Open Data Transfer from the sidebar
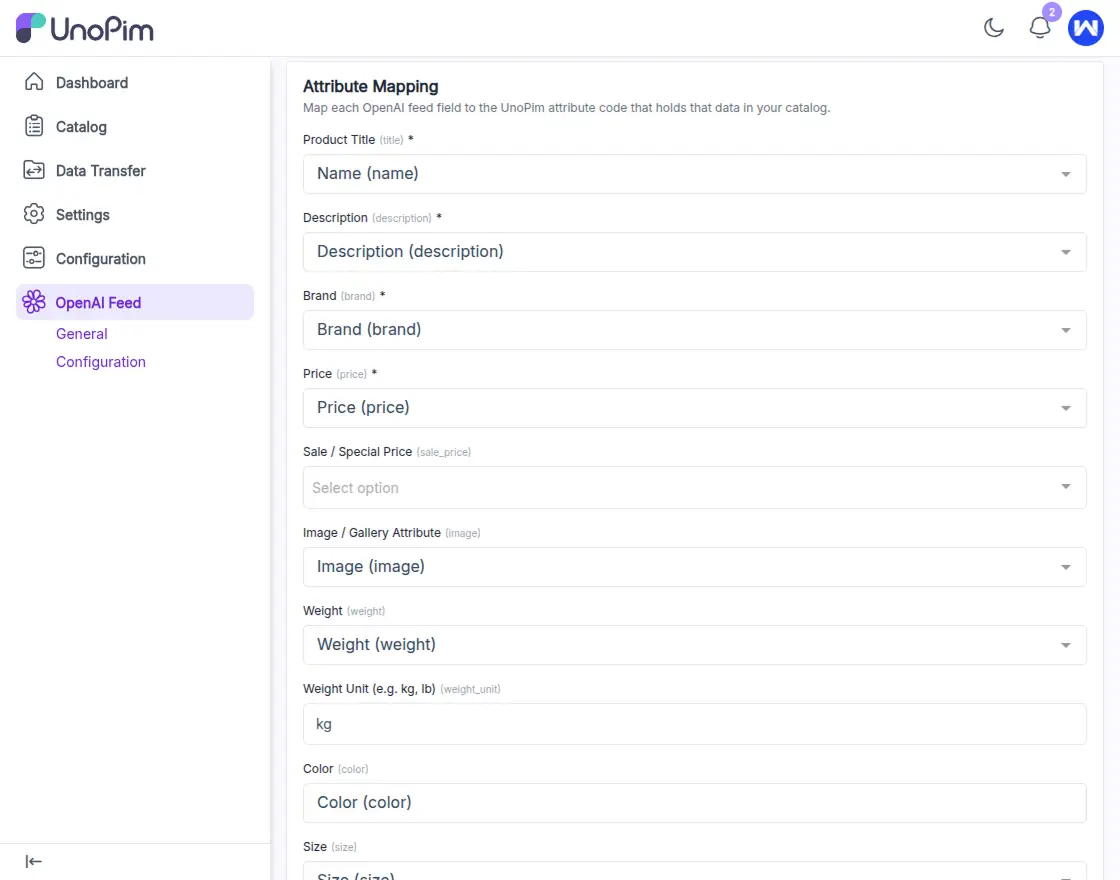The width and height of the screenshot is (1120, 880). tap(34, 170)
